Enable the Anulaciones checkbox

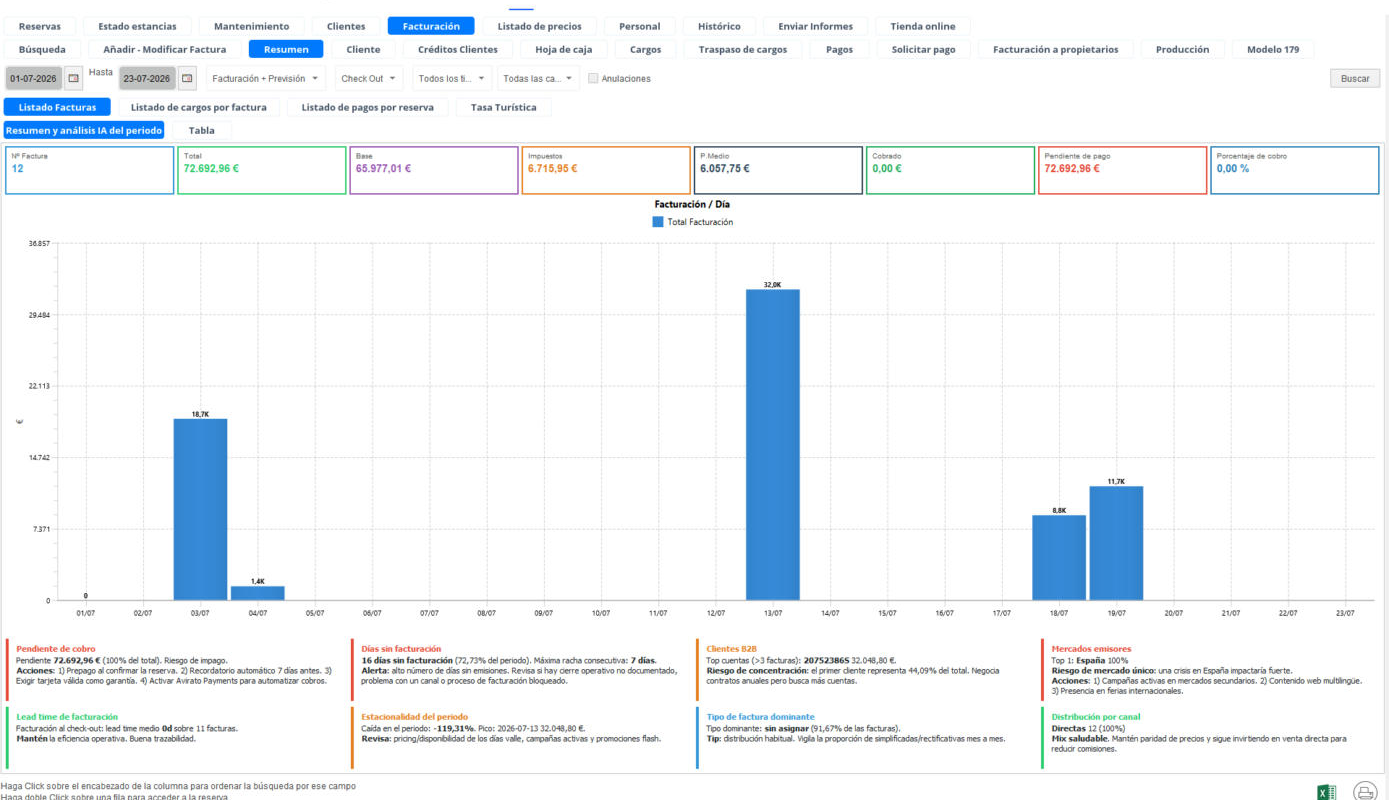593,78
